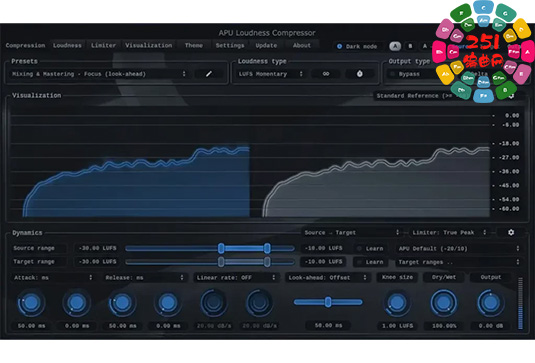The image size is (535, 363).
Task: Open the Release: ms dropdown
Action: click(145, 278)
